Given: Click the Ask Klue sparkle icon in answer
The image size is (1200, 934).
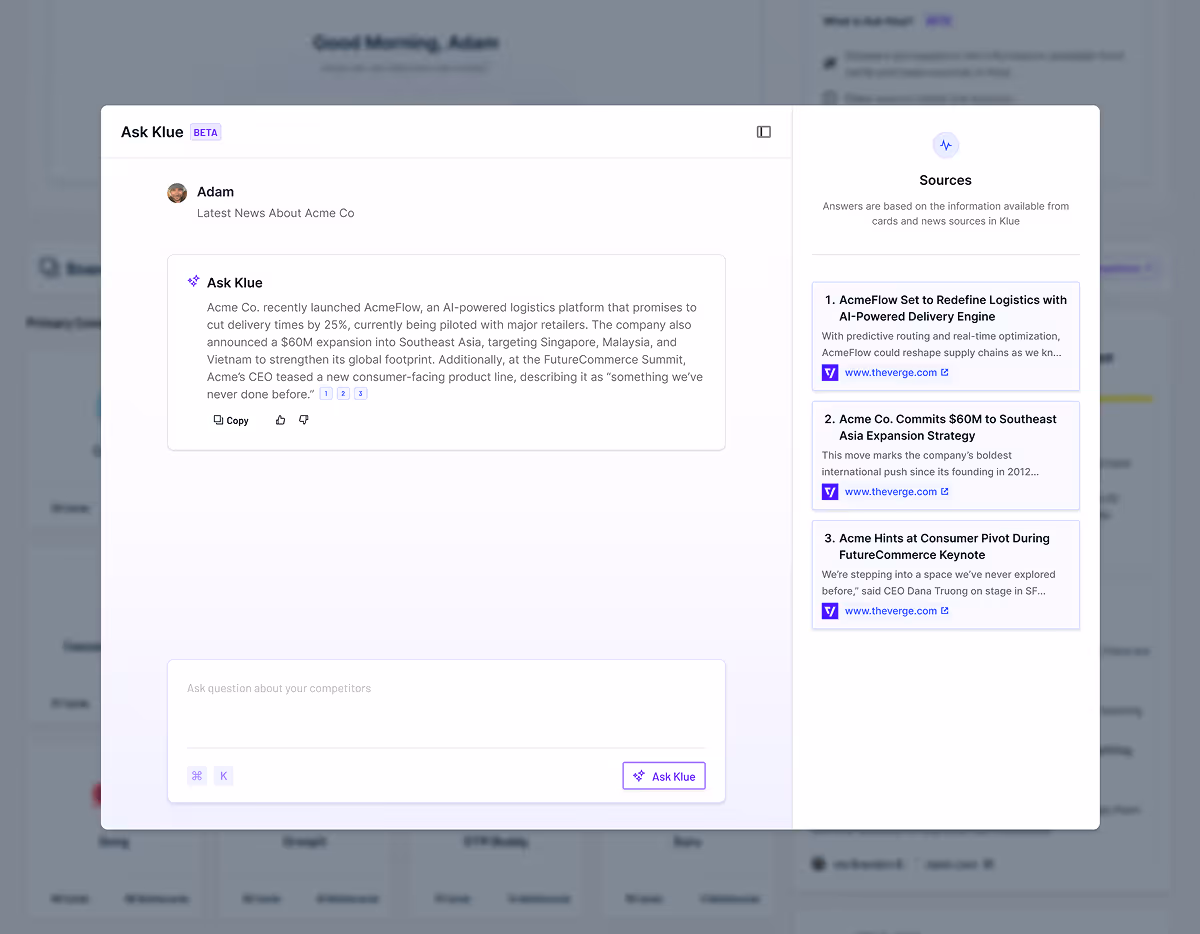Looking at the screenshot, I should pyautogui.click(x=193, y=282).
